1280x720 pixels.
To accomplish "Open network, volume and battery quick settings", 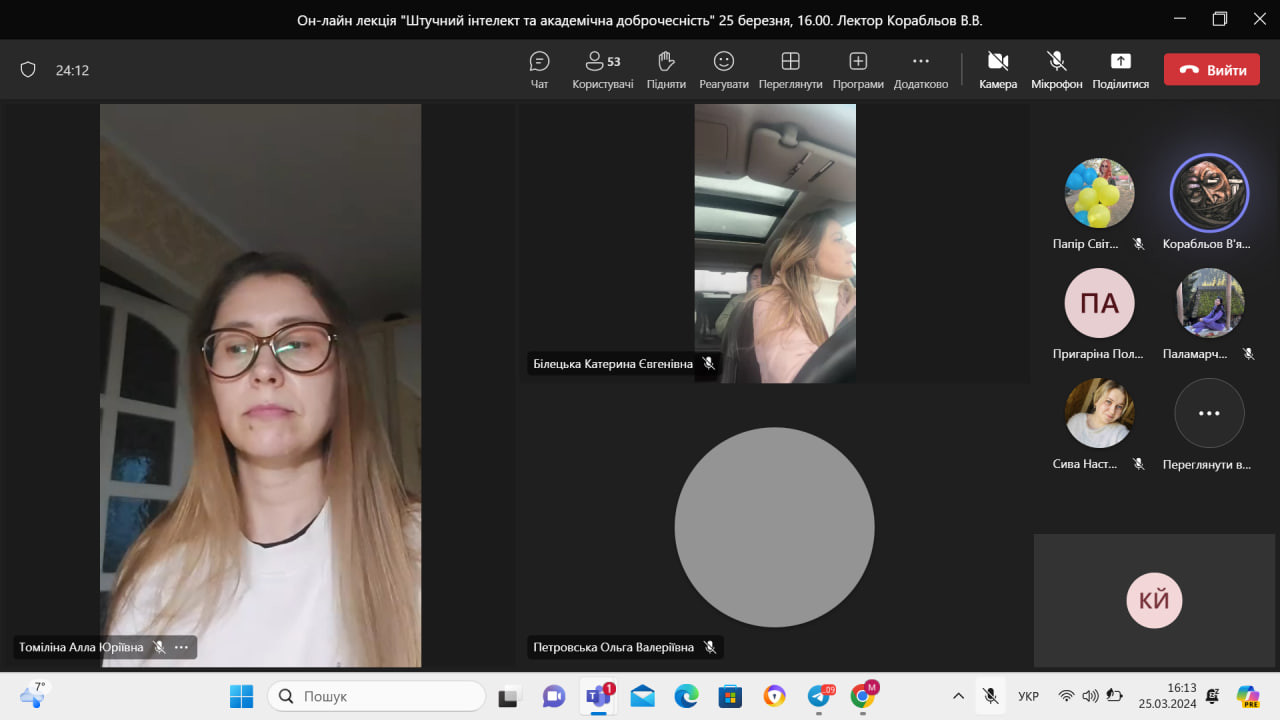I will [x=1089, y=696].
